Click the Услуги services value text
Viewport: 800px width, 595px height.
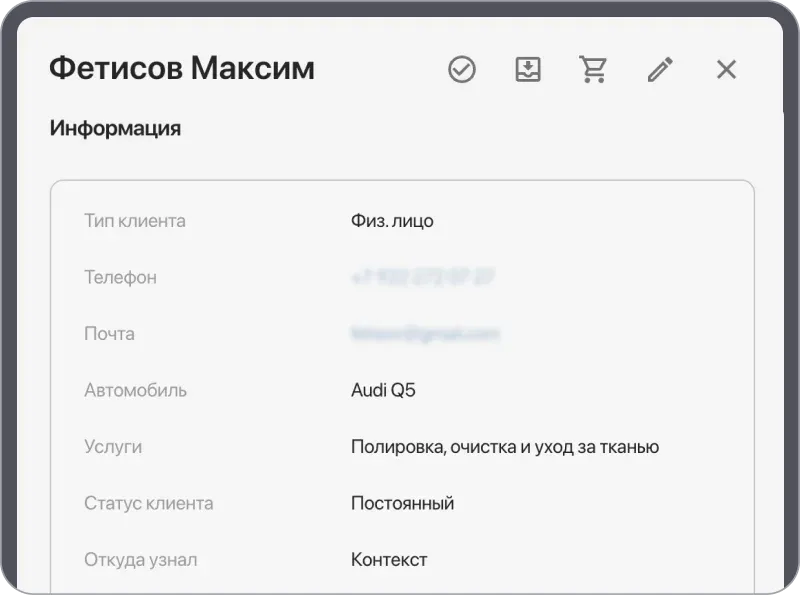coord(505,447)
